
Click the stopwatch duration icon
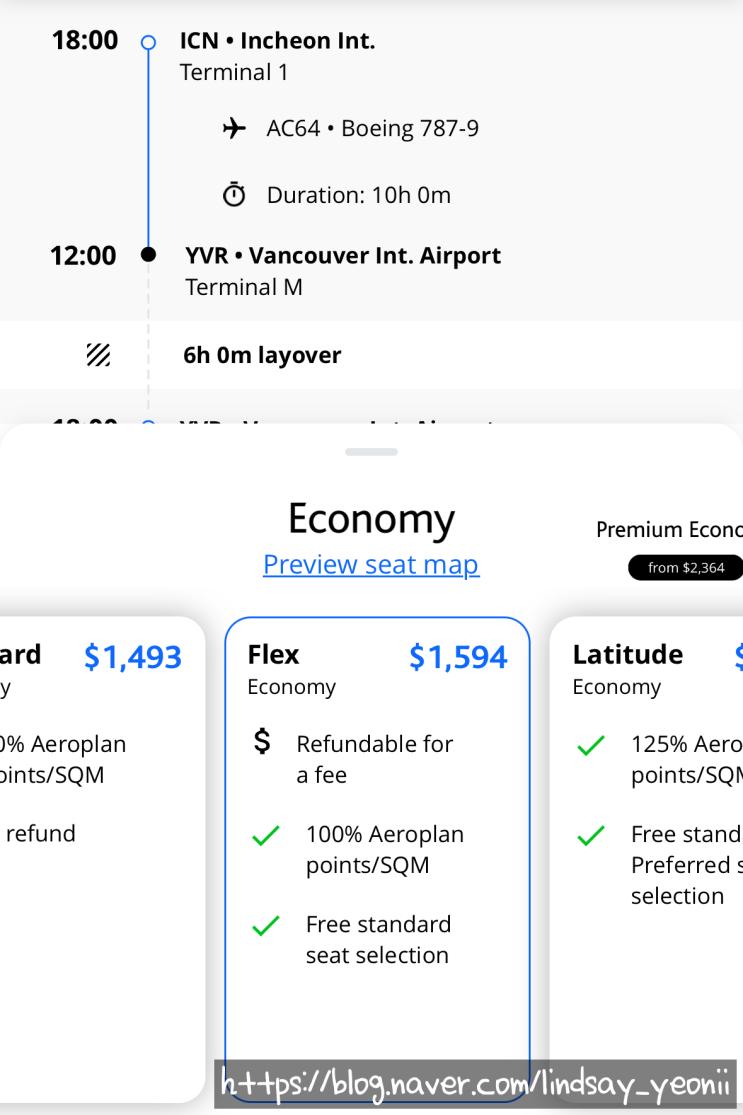tap(234, 194)
